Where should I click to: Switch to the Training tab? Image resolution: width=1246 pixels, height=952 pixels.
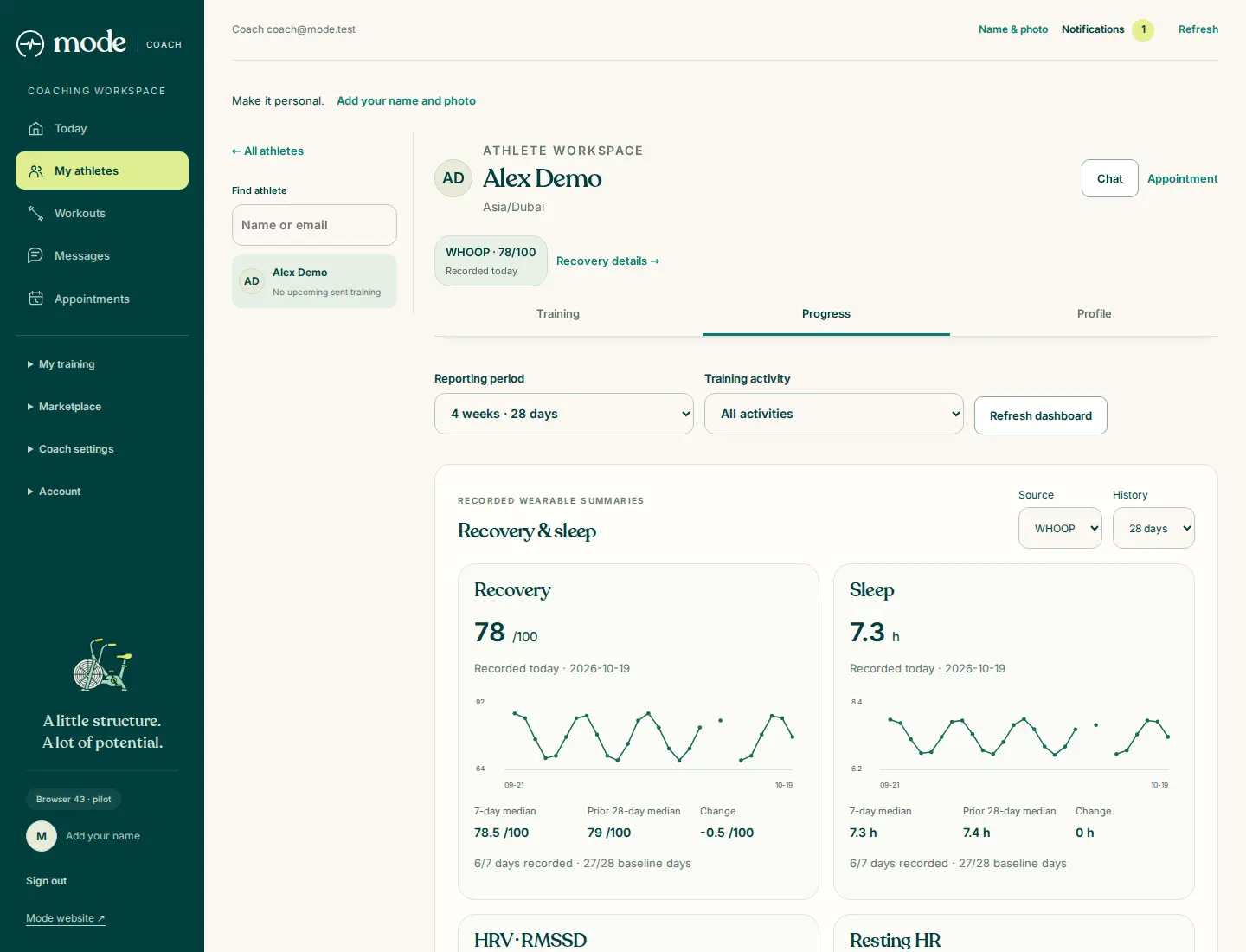[x=558, y=313]
